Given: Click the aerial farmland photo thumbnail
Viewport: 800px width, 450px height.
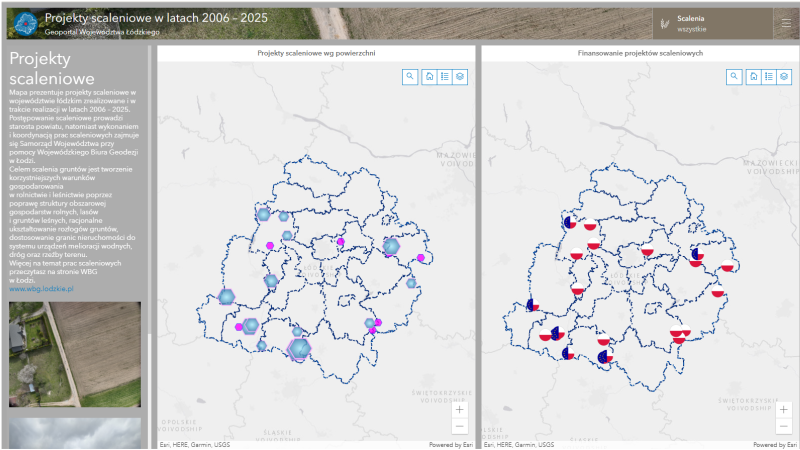Looking at the screenshot, I should 75,354.
